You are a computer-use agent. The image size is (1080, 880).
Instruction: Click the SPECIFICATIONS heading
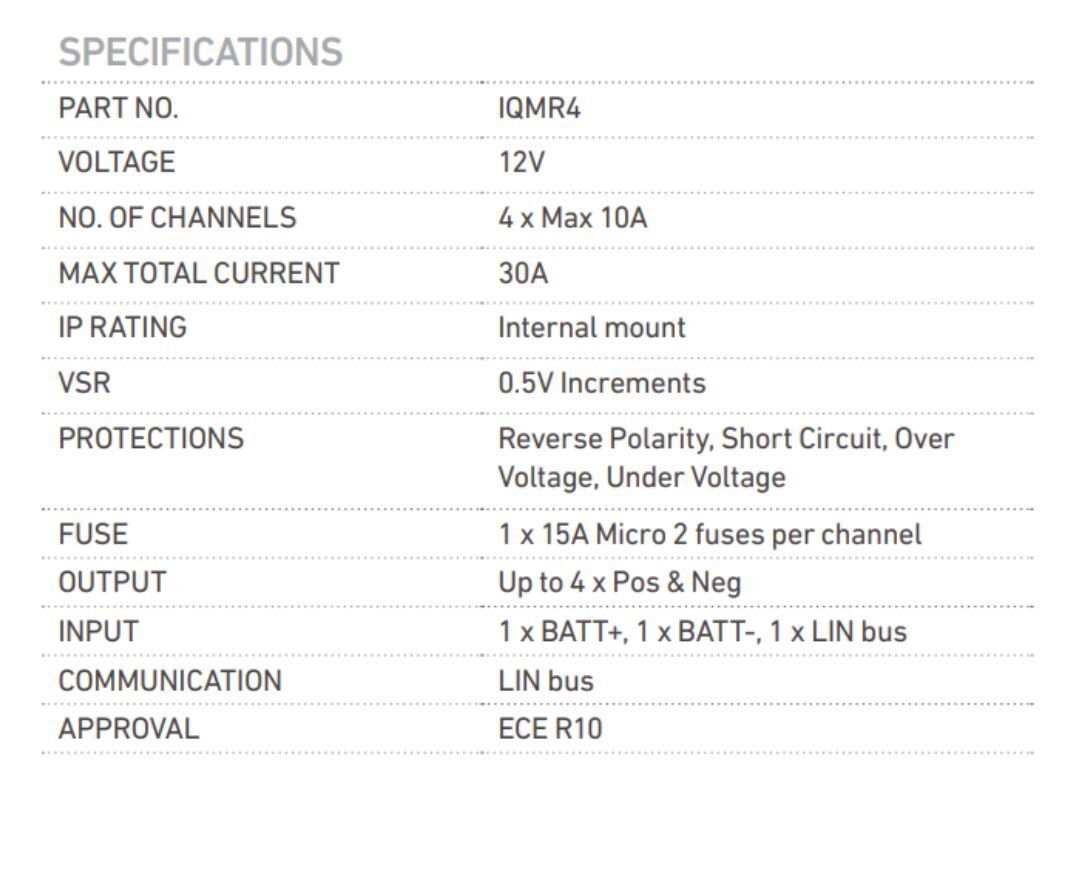click(200, 52)
